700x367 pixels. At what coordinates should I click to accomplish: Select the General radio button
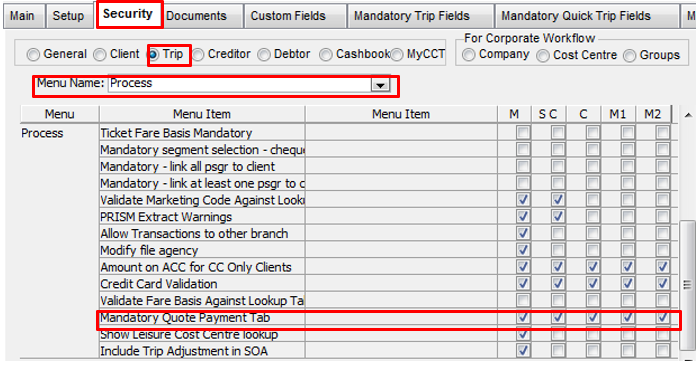tap(33, 55)
